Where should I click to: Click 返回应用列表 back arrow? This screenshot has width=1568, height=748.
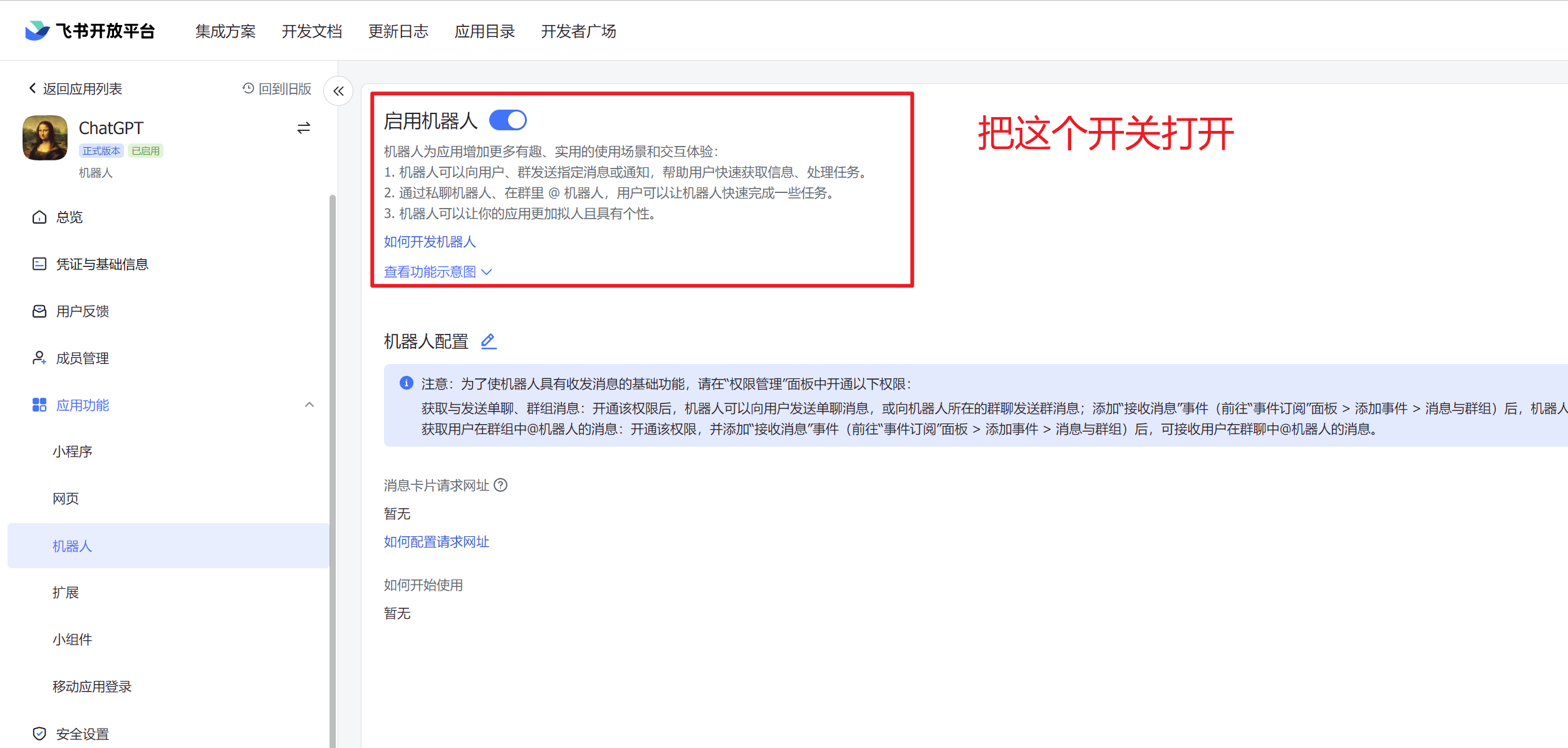coord(33,88)
